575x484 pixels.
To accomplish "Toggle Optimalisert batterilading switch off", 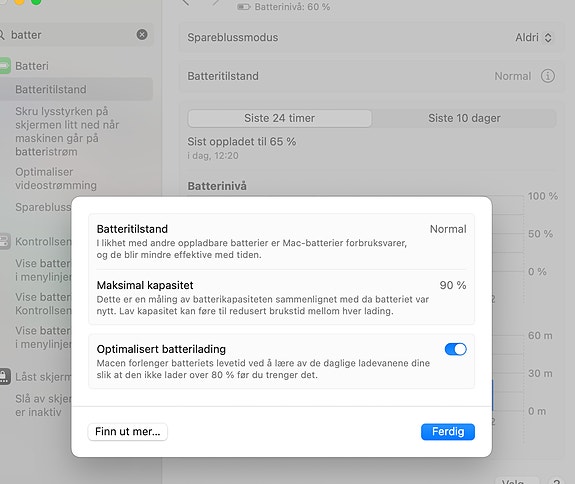I will [455, 349].
